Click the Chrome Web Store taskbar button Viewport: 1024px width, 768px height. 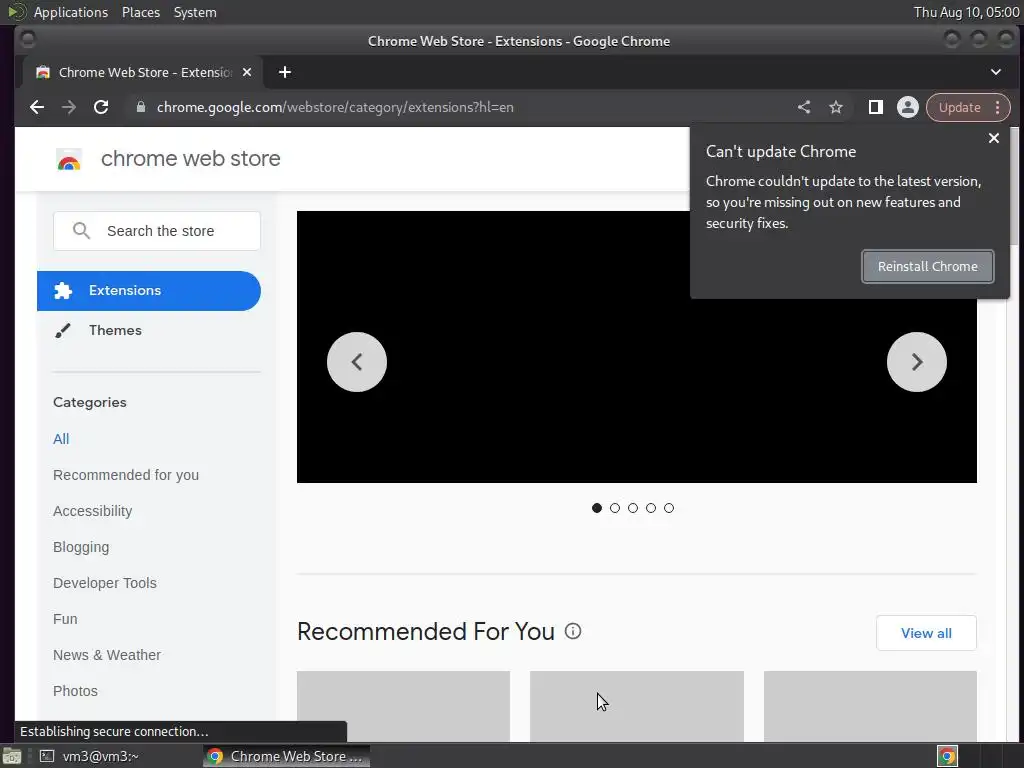click(286, 756)
